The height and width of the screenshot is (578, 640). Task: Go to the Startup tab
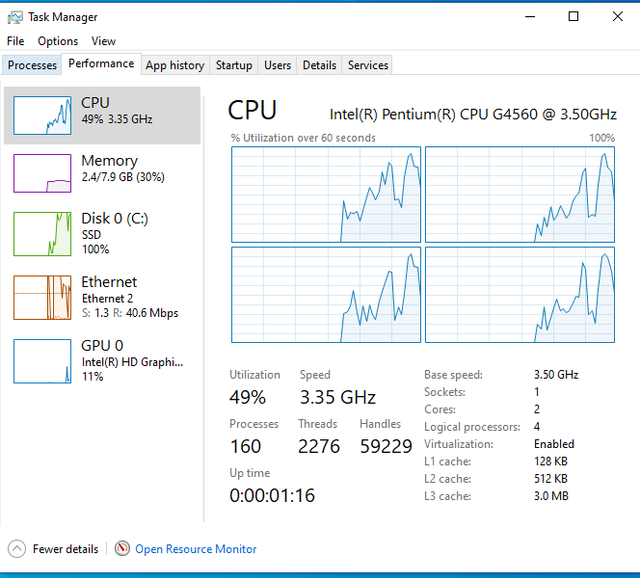pos(234,65)
